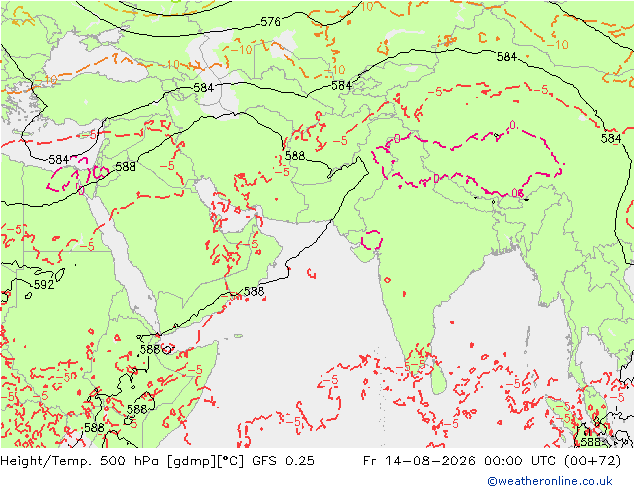
Task: Click the 588 label in the bottom right corner
Action: (590, 442)
